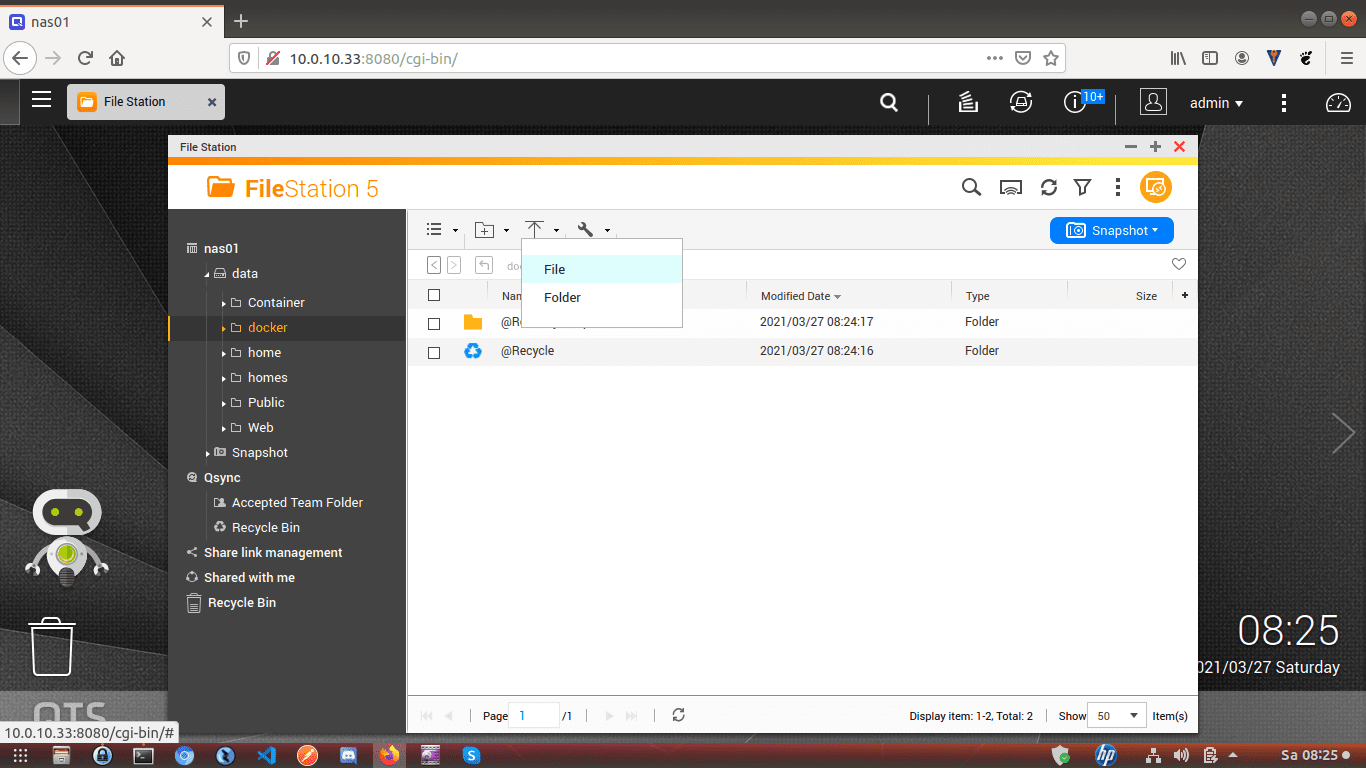Check the first folder row checkbox
The height and width of the screenshot is (768, 1366).
click(434, 324)
